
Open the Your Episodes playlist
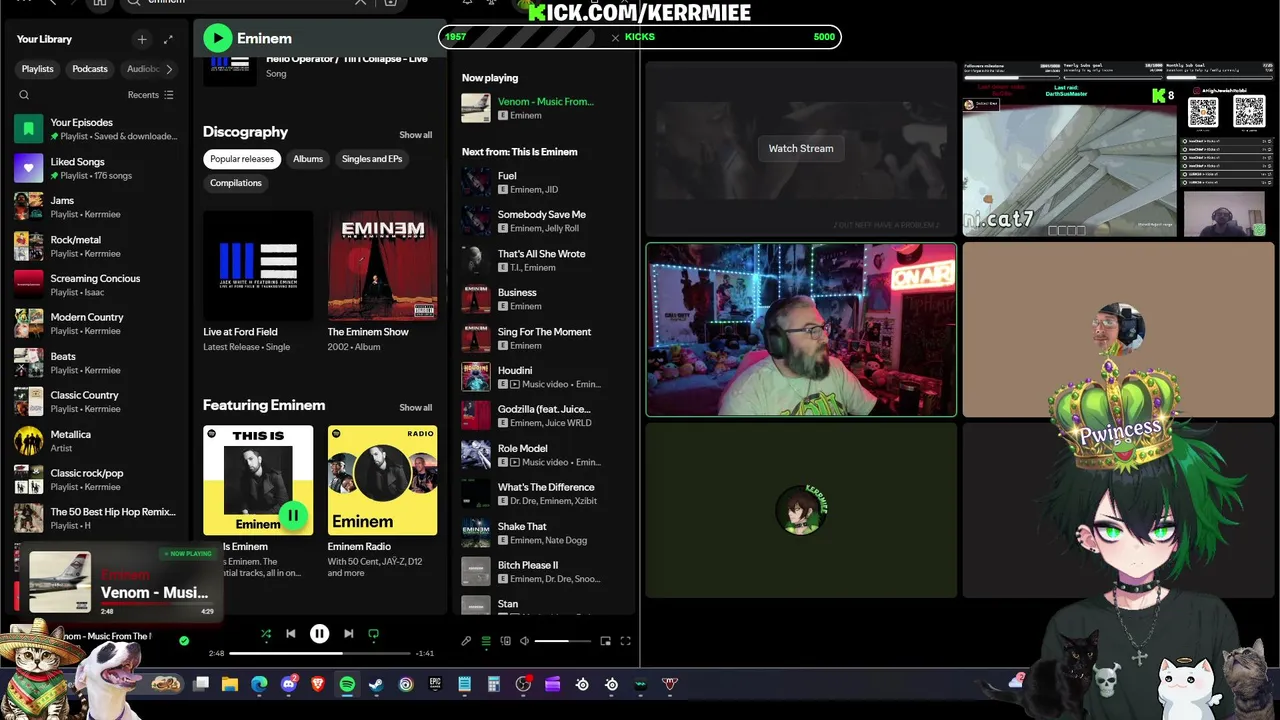coord(97,129)
